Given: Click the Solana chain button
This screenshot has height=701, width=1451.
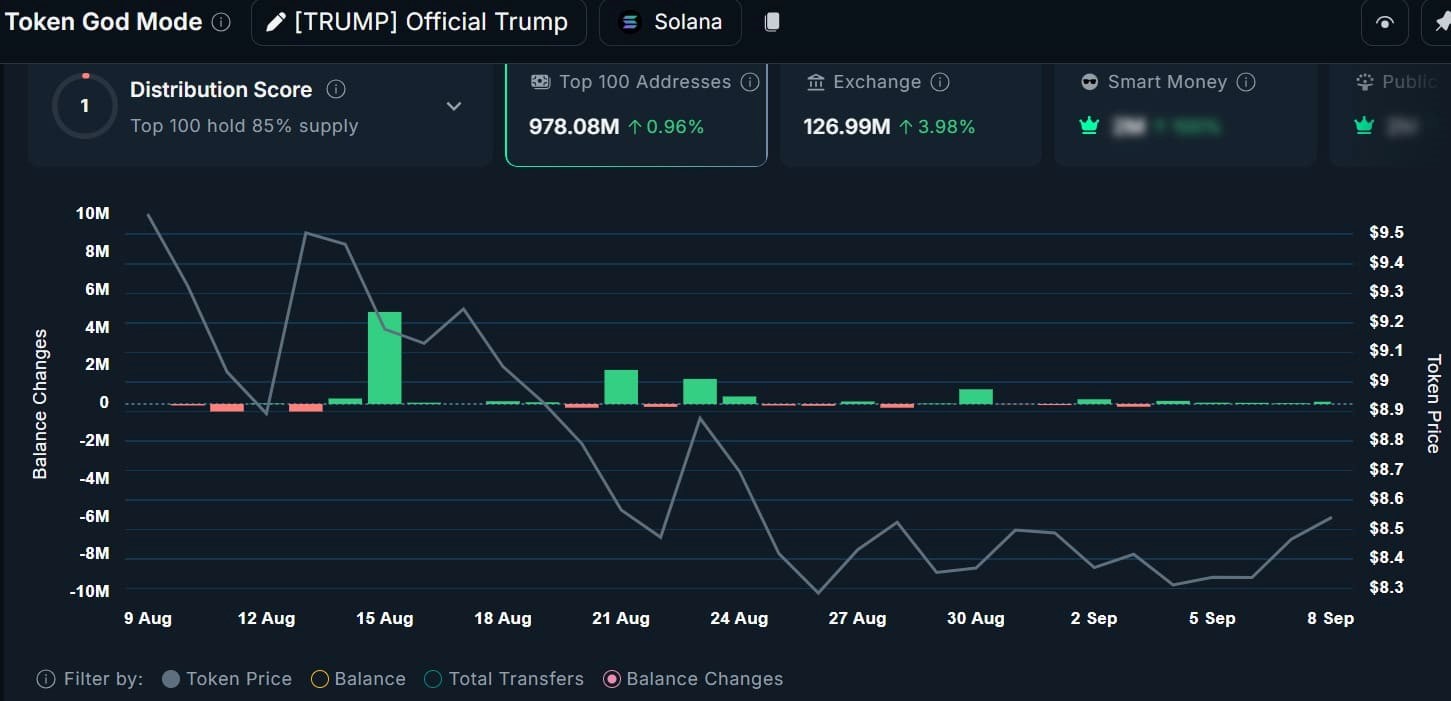Looking at the screenshot, I should [x=670, y=22].
